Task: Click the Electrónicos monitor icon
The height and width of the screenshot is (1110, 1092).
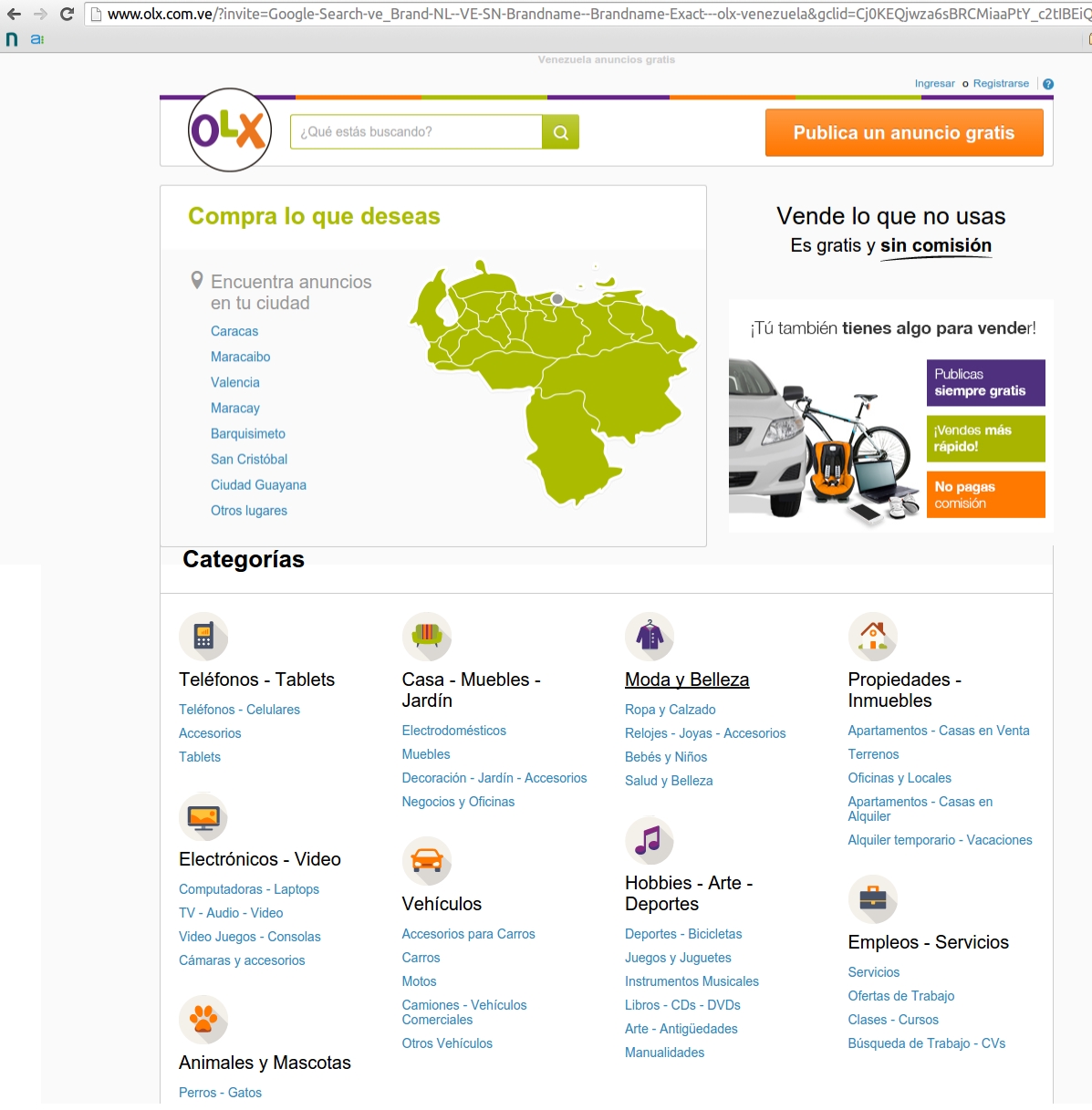Action: tap(203, 818)
